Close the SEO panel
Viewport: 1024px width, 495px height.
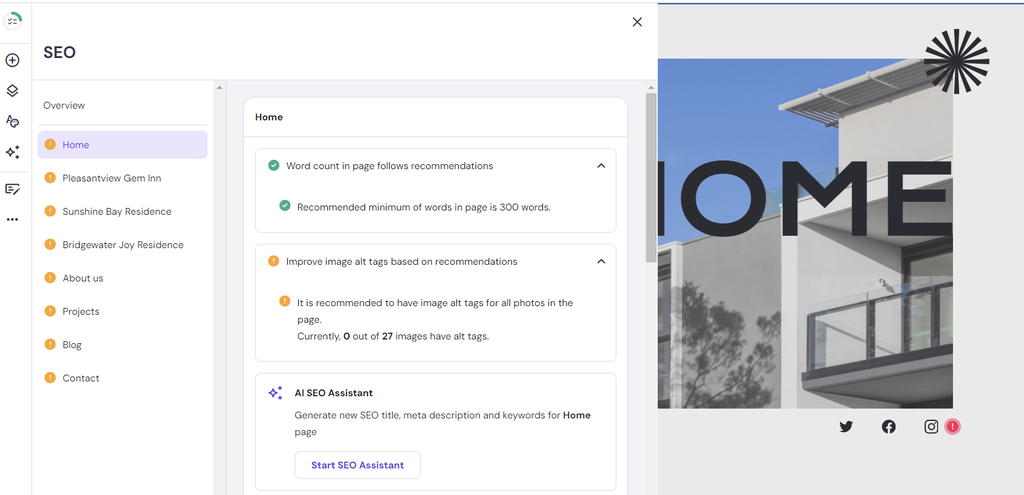tap(637, 22)
